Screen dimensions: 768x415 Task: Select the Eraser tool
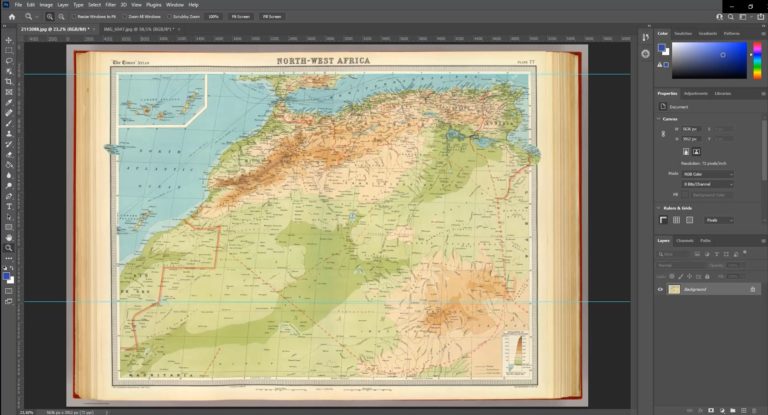point(9,155)
